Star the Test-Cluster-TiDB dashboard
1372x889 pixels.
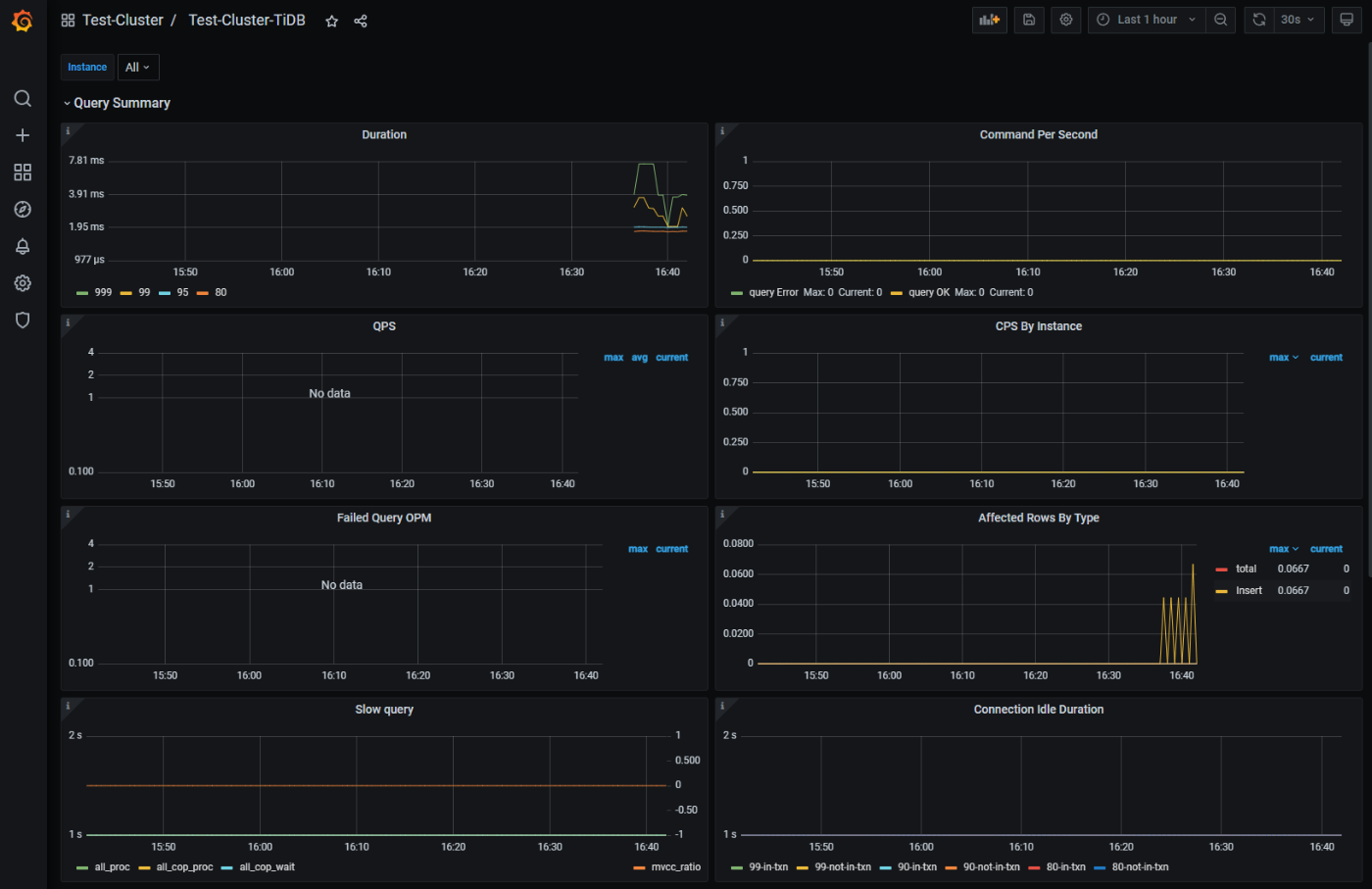pyautogui.click(x=332, y=21)
